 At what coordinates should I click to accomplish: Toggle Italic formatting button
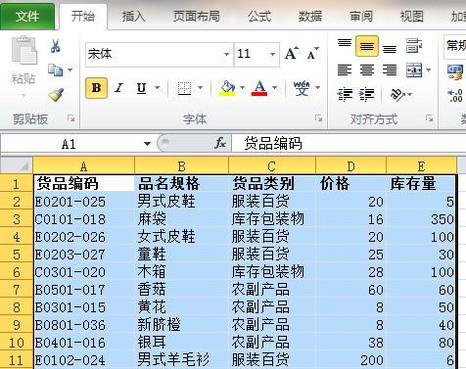[x=119, y=88]
